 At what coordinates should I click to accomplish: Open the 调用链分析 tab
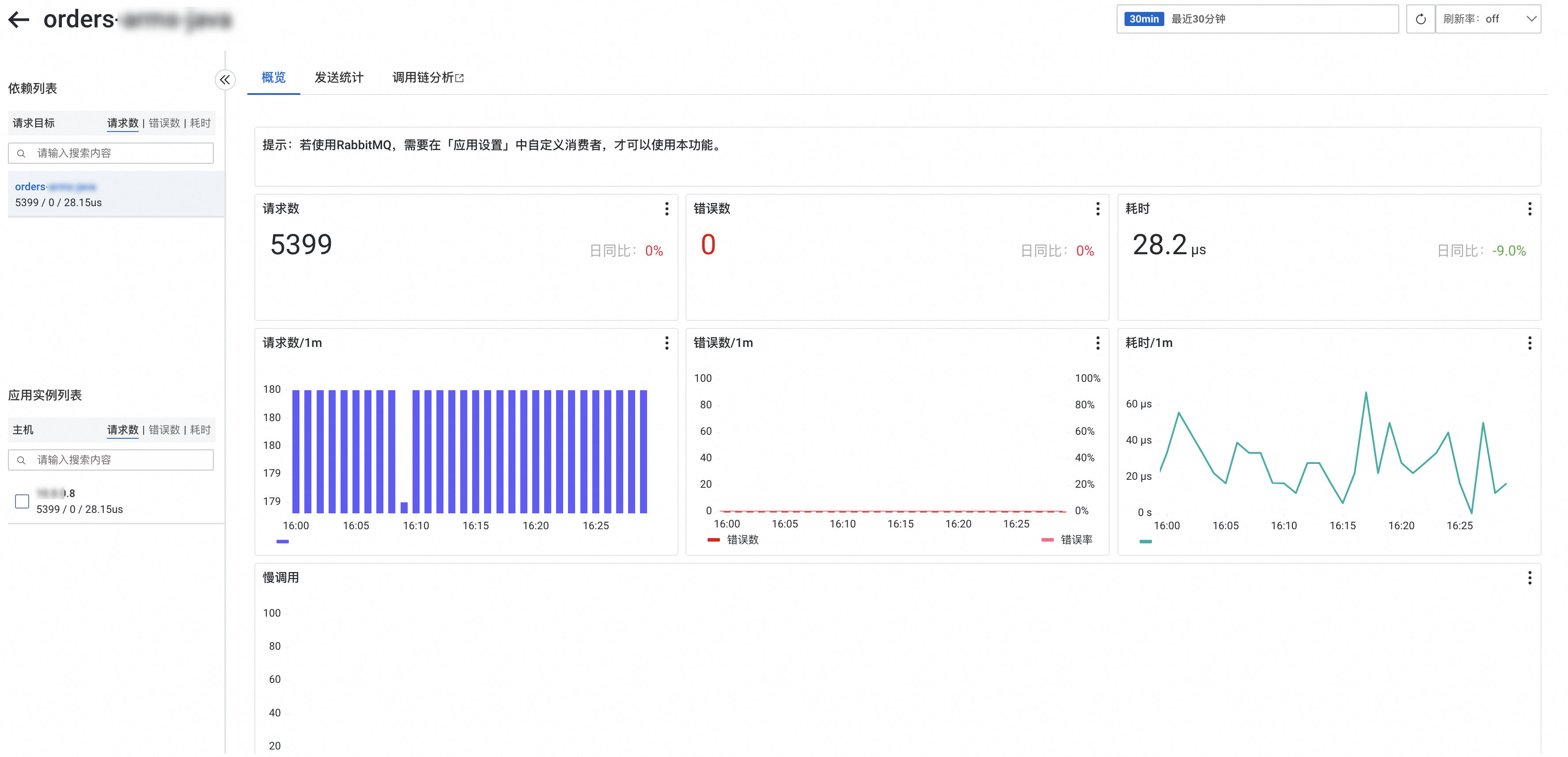[x=427, y=77]
